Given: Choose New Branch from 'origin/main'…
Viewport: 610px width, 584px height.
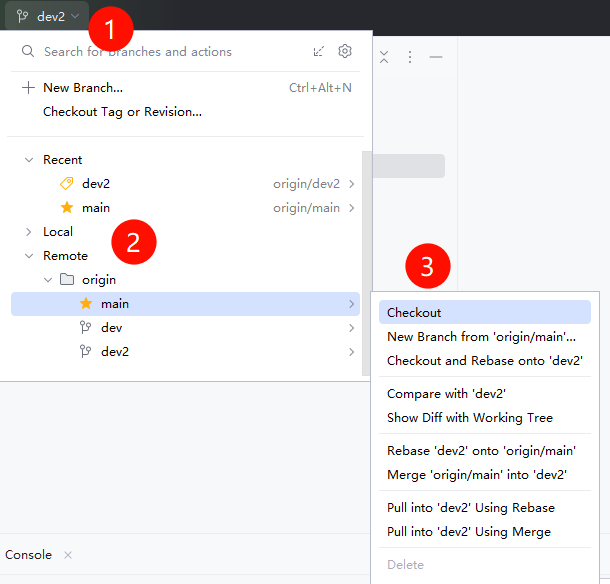Looking at the screenshot, I should (x=485, y=337).
